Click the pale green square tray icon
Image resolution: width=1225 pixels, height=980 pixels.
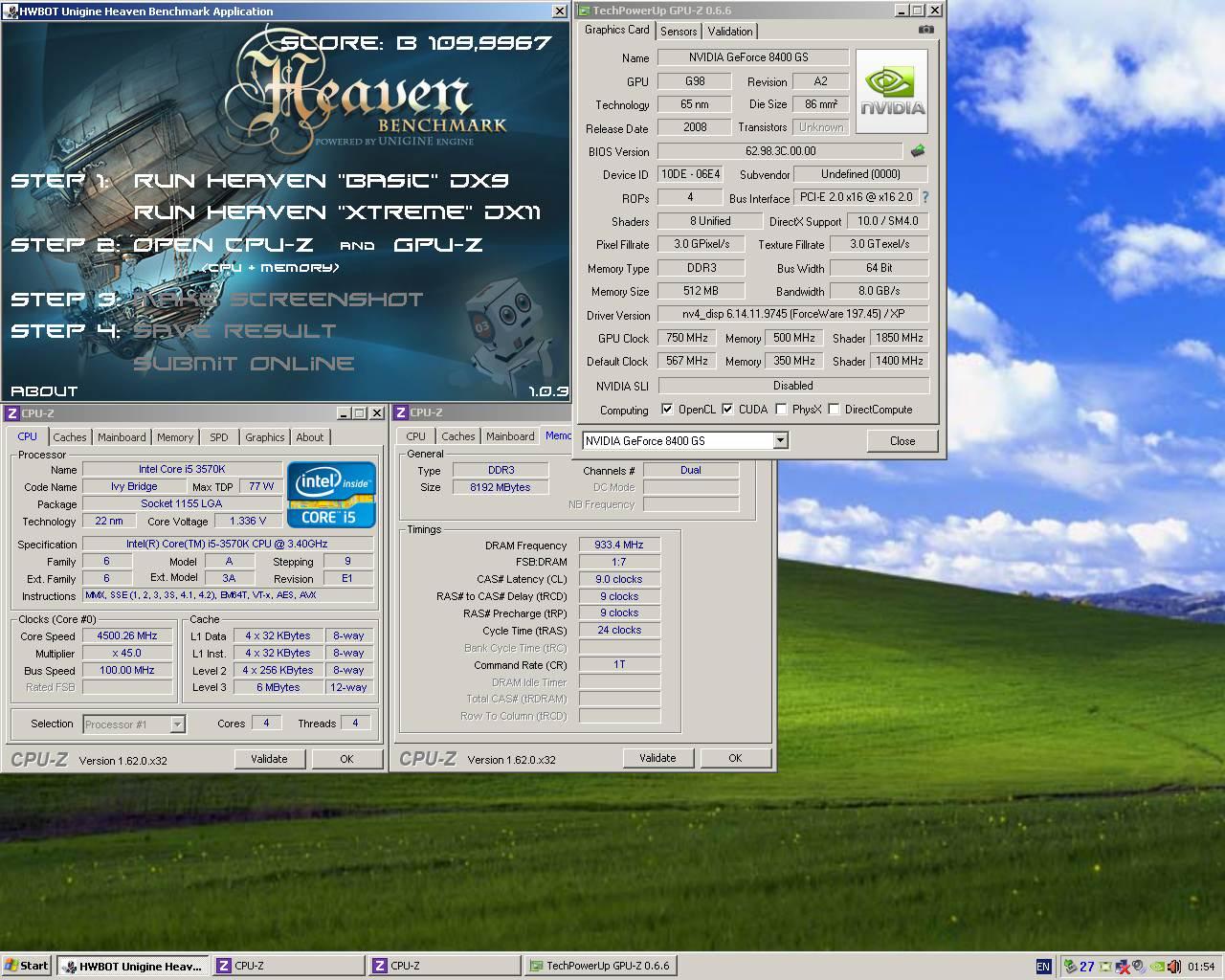[x=1105, y=967]
